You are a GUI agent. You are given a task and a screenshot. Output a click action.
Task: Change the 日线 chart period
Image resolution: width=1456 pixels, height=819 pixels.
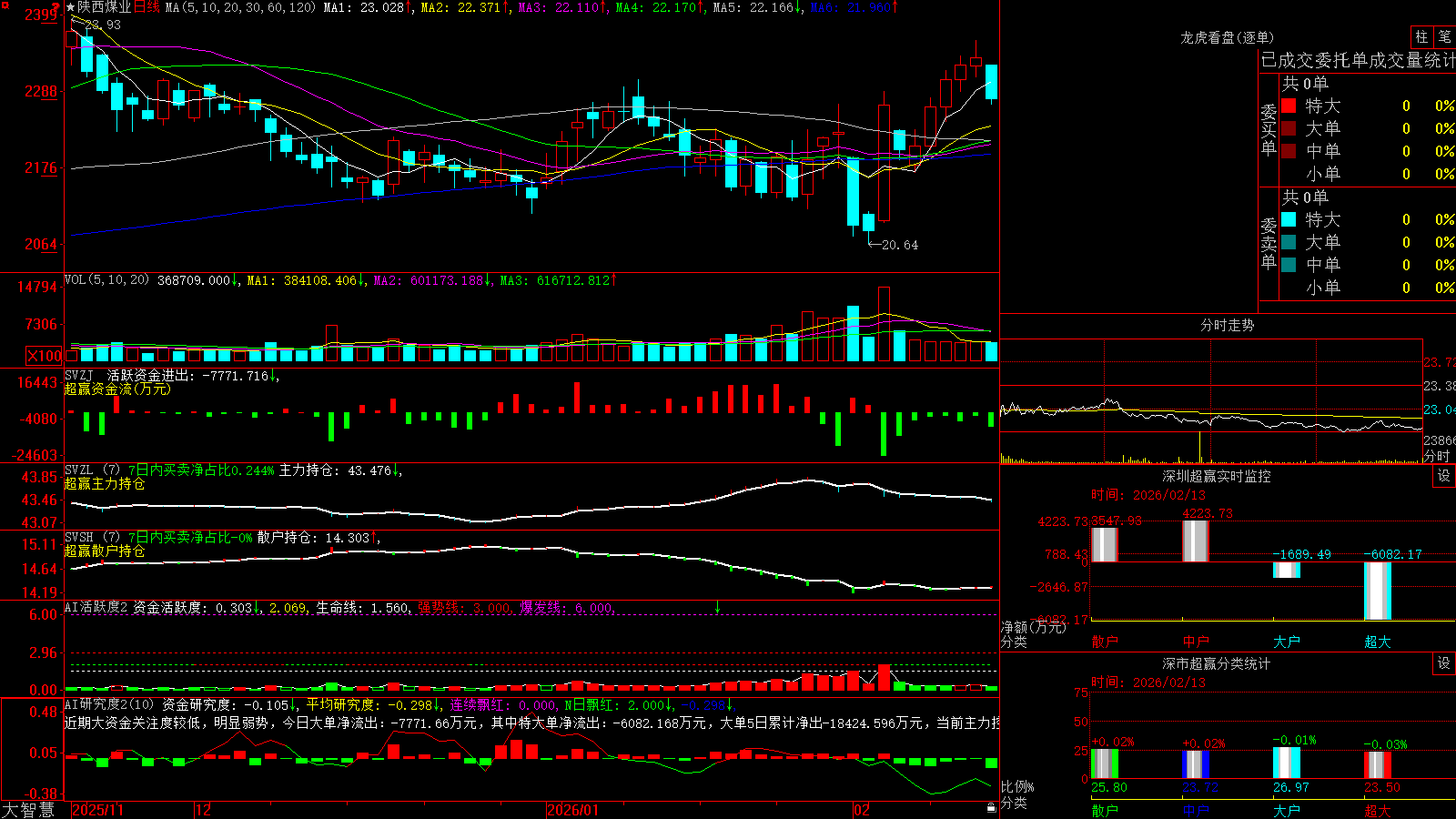(x=147, y=7)
